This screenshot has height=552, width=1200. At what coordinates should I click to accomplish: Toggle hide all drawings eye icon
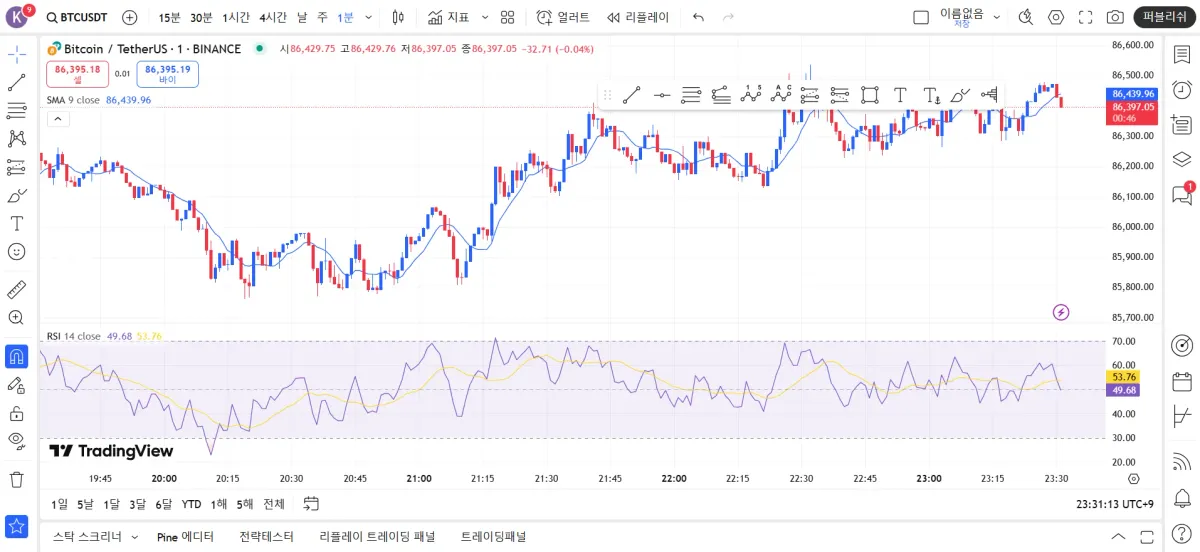click(16, 441)
